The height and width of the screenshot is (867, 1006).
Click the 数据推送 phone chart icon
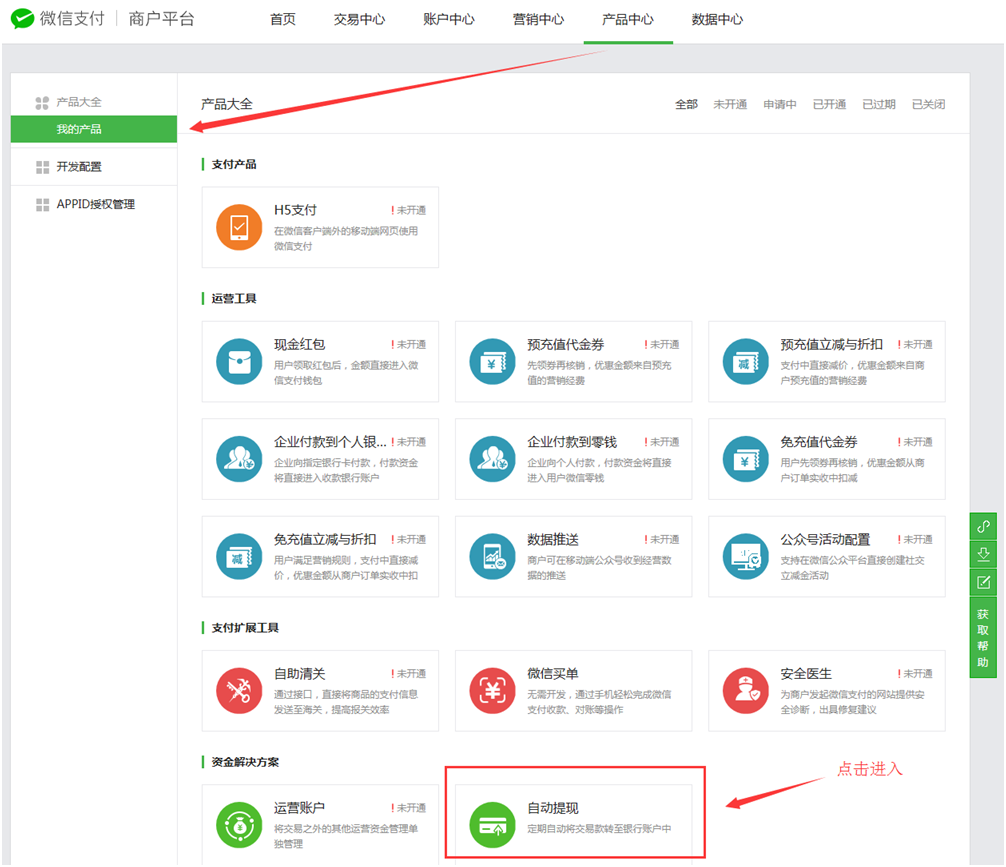[492, 556]
